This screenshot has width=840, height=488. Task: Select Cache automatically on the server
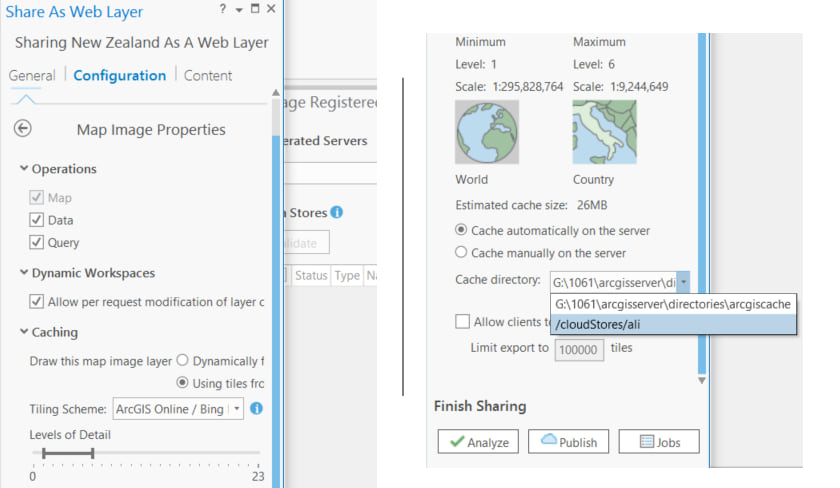461,230
